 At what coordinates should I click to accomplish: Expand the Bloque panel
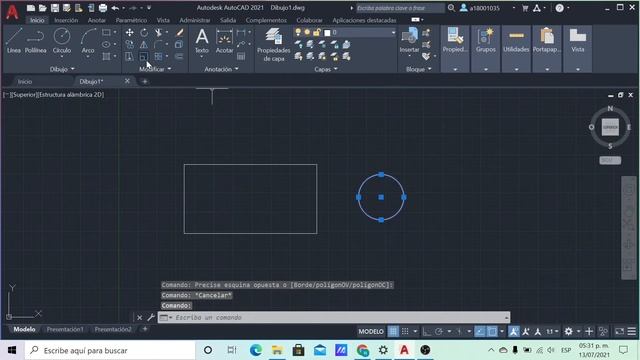[x=418, y=69]
